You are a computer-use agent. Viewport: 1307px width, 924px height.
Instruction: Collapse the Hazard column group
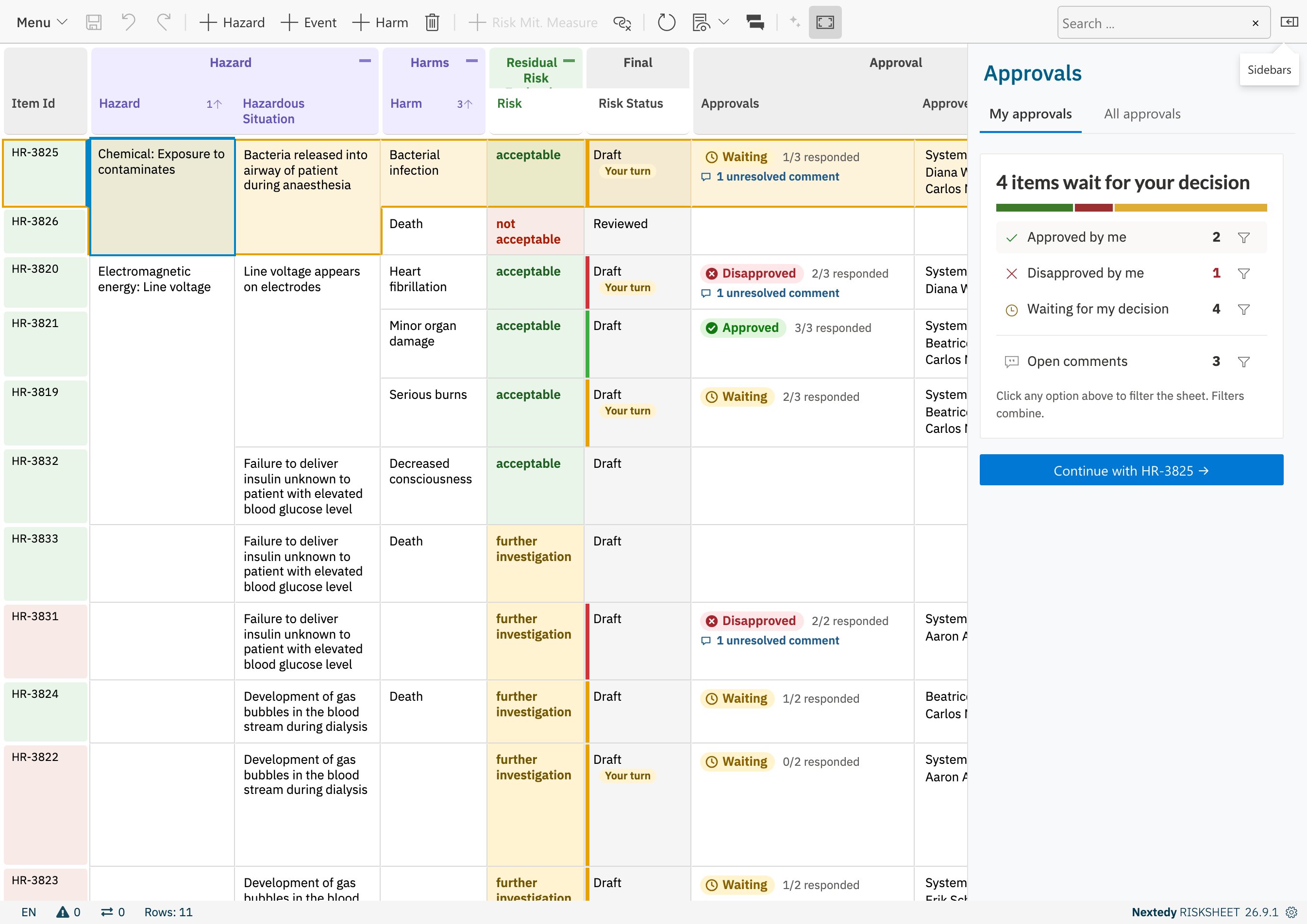click(365, 60)
